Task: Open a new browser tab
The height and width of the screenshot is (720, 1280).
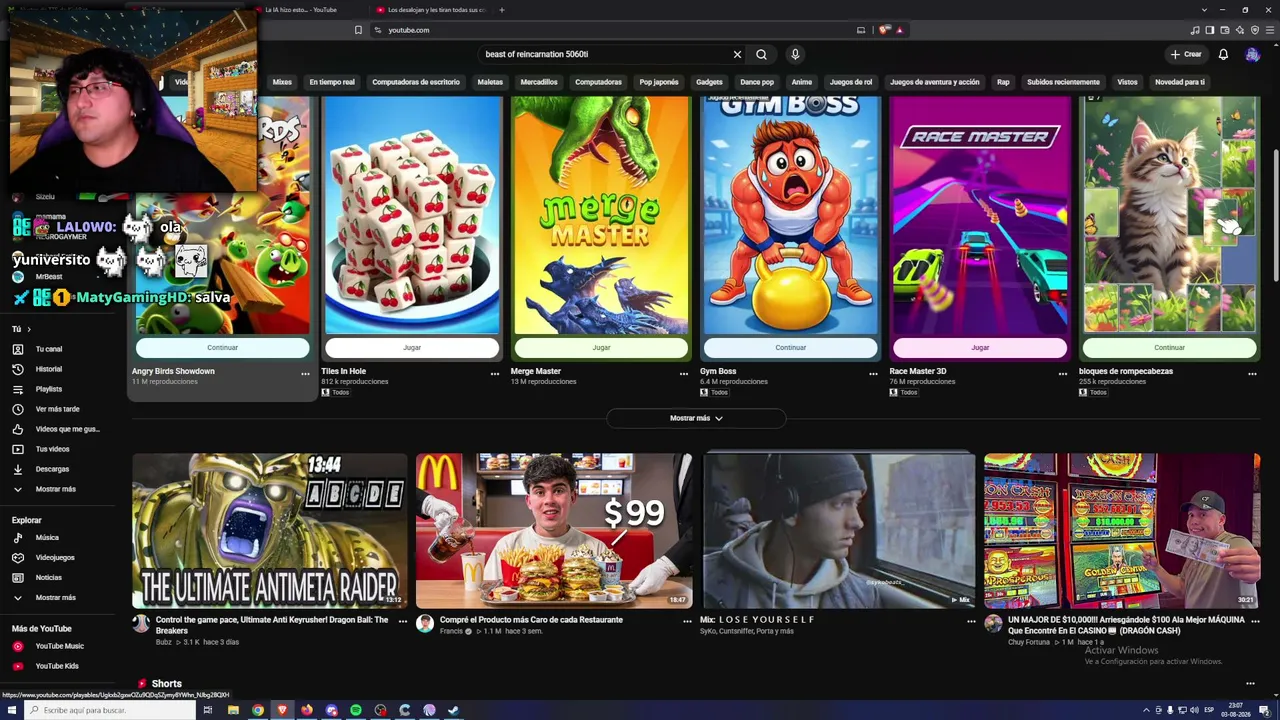Action: click(x=502, y=10)
